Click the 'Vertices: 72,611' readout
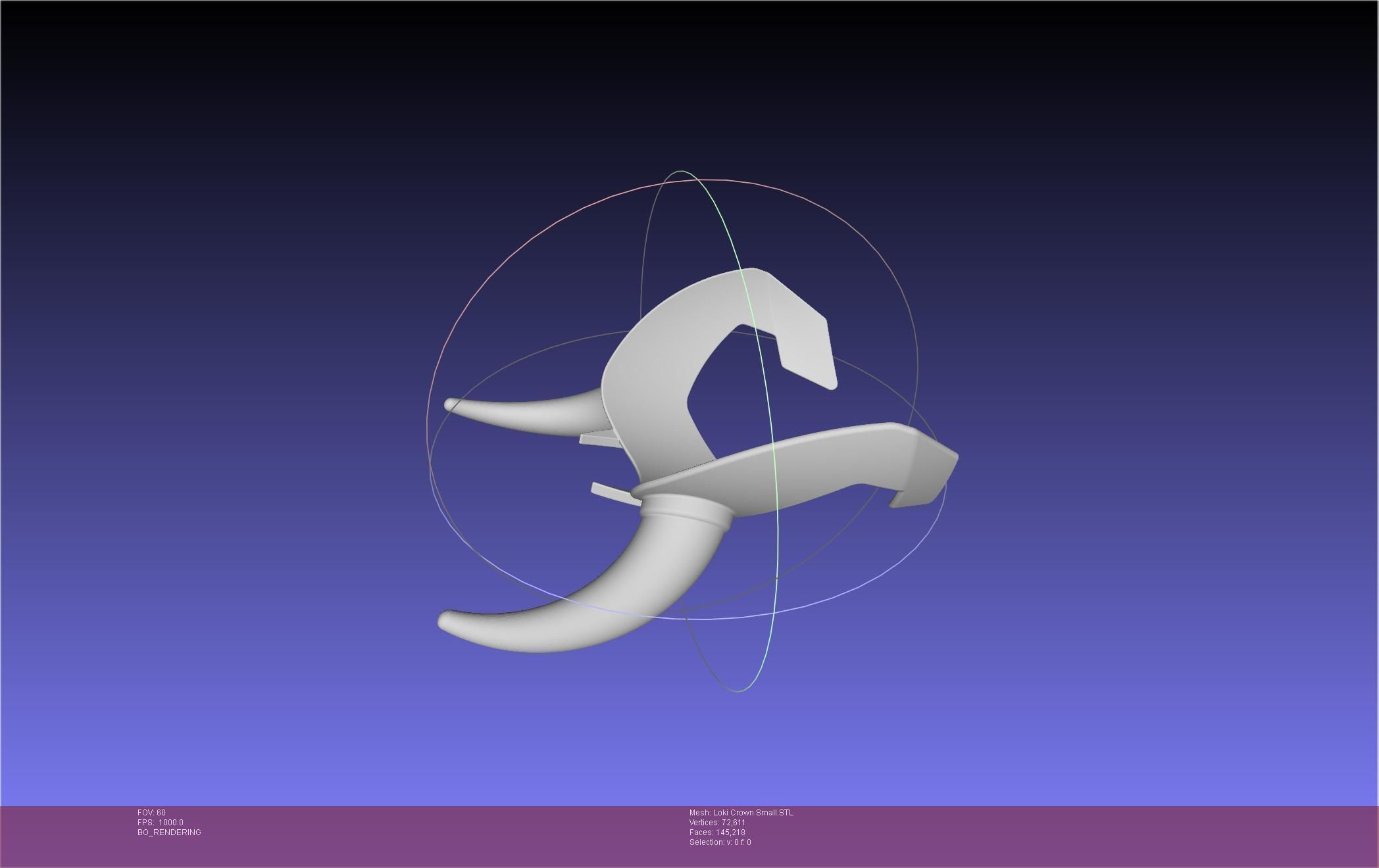The image size is (1379, 868). [x=717, y=823]
